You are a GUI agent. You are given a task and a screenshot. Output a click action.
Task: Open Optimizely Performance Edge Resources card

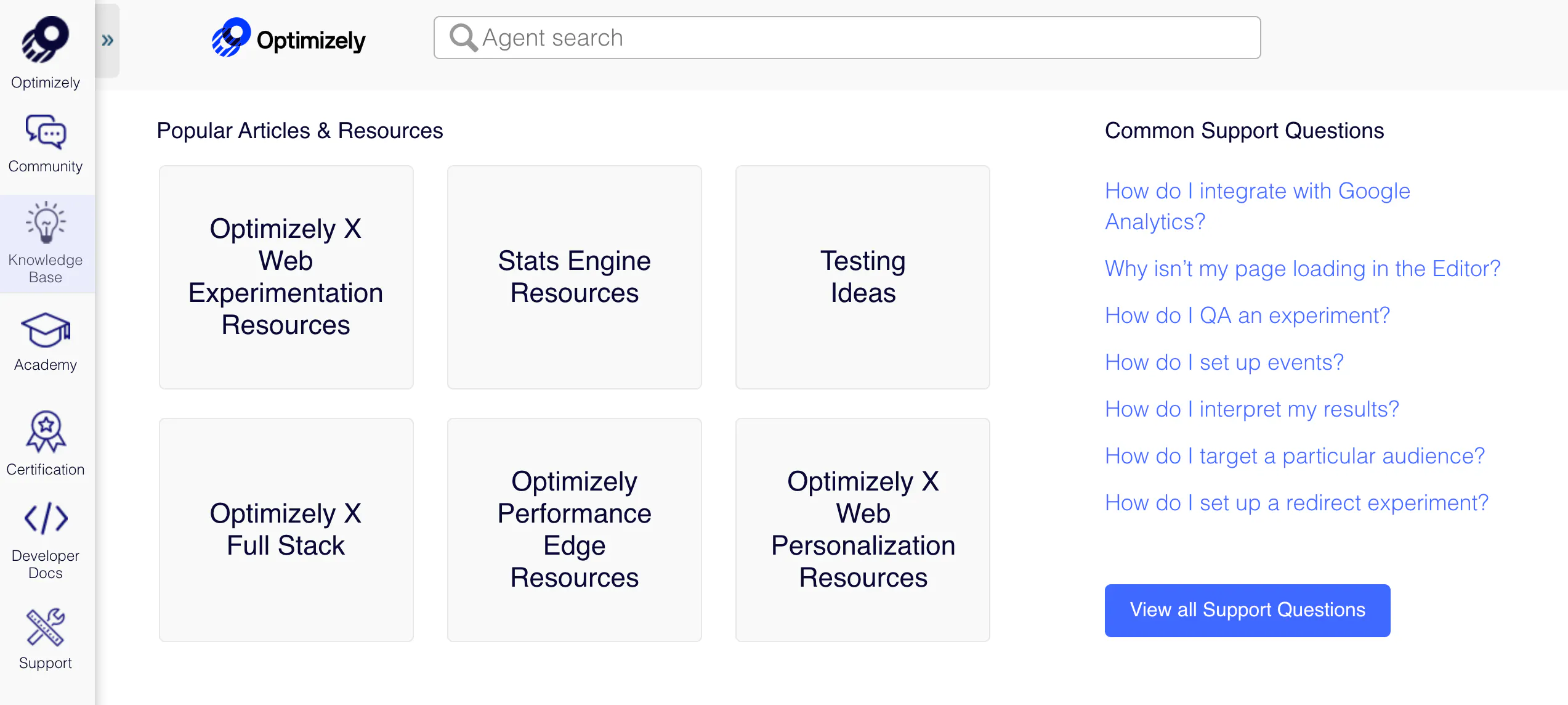(x=574, y=530)
